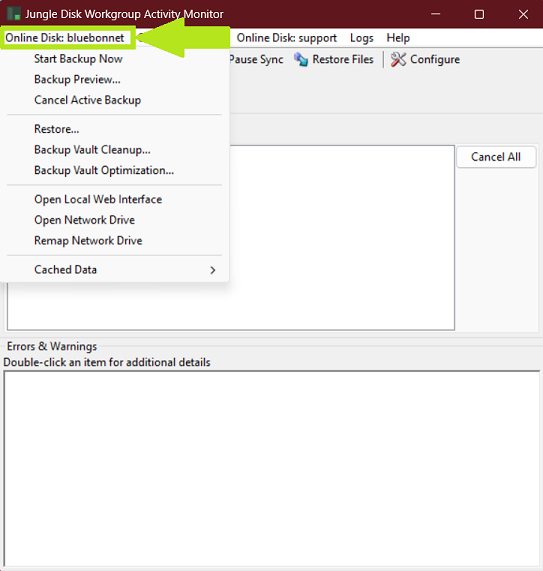Minimize the Activity Monitor window
543x571 pixels.
coord(436,14)
